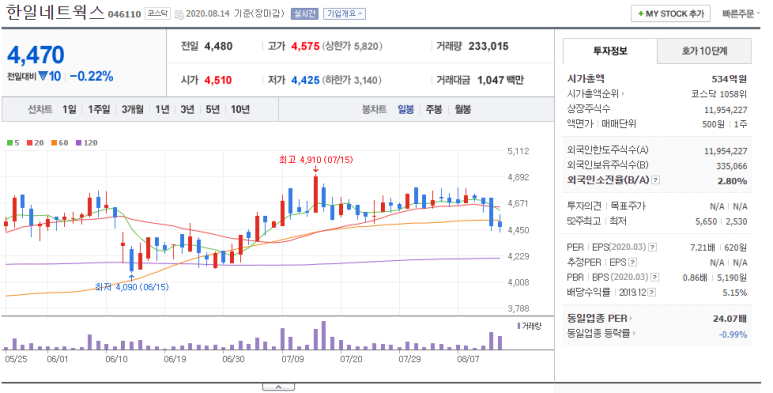This screenshot has height=393, width=773.
Task: Click the help icon next to 외국인소진율(B/A)
Action: (655, 180)
